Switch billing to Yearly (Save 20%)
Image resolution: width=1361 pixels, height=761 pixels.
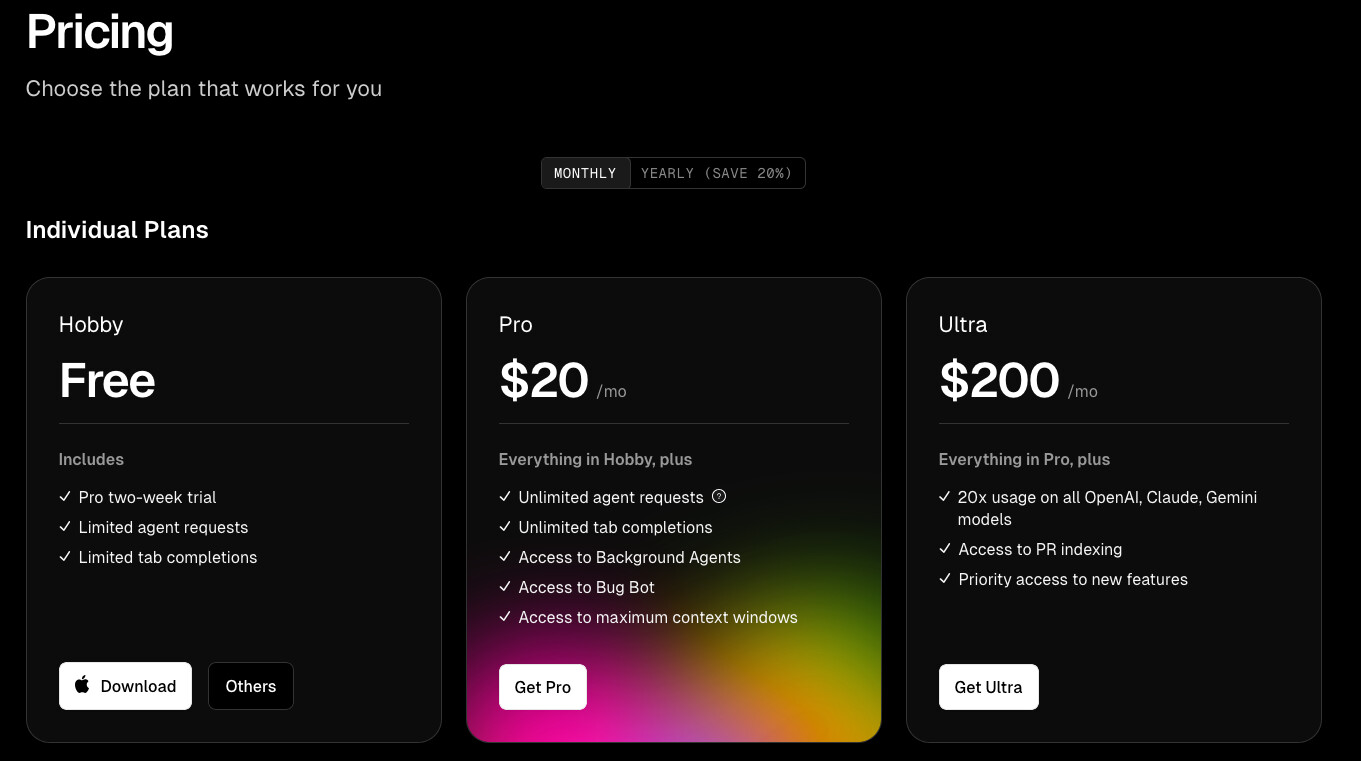(x=717, y=173)
